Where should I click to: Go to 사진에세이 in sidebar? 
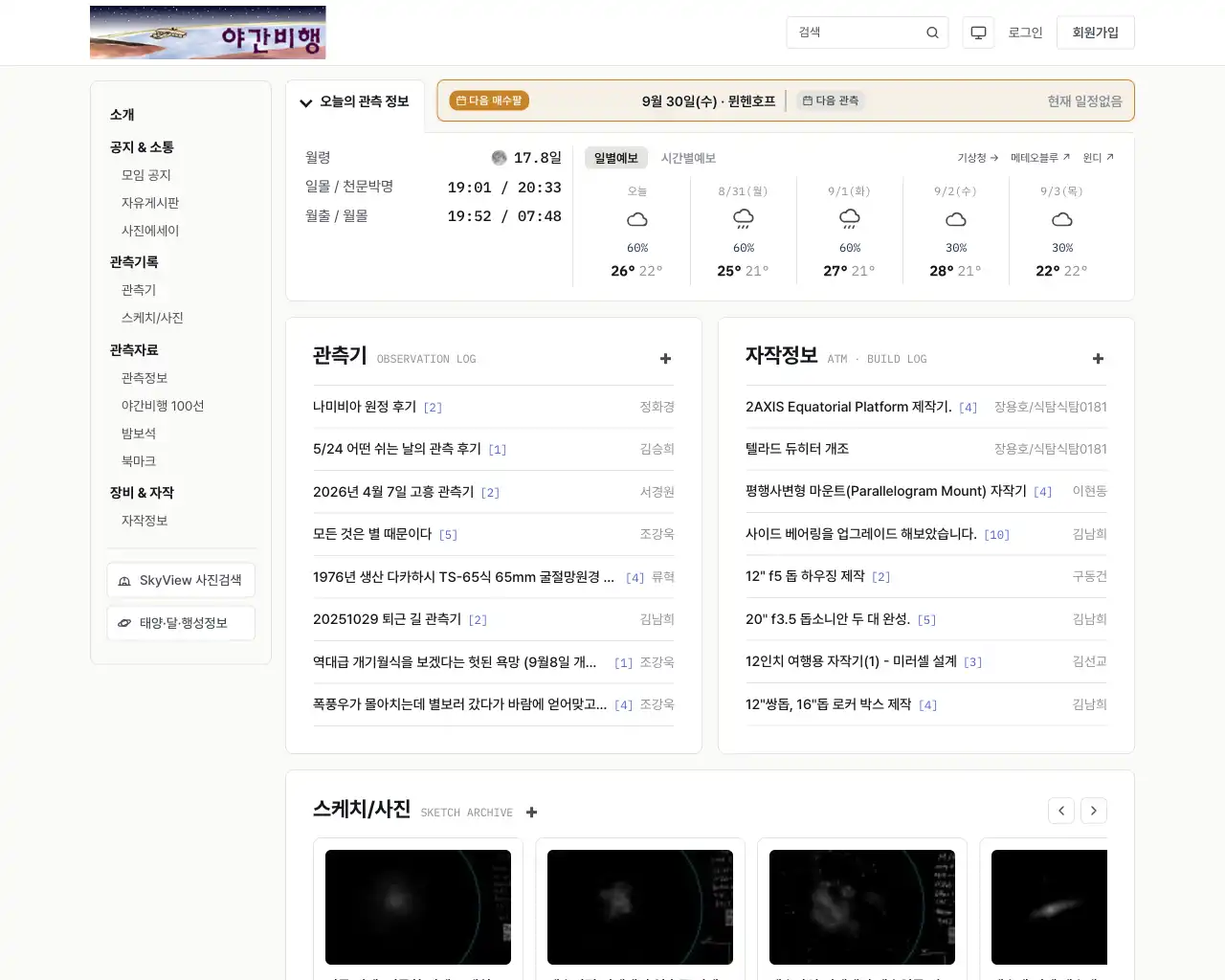[150, 231]
